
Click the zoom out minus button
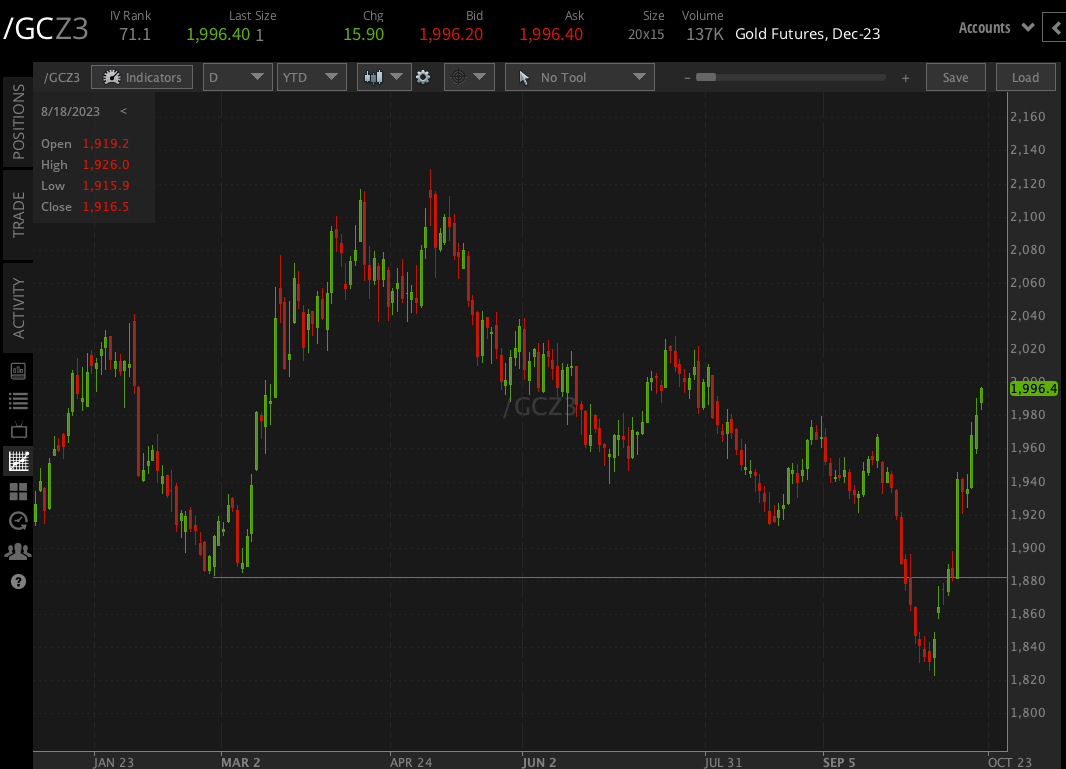coord(687,78)
